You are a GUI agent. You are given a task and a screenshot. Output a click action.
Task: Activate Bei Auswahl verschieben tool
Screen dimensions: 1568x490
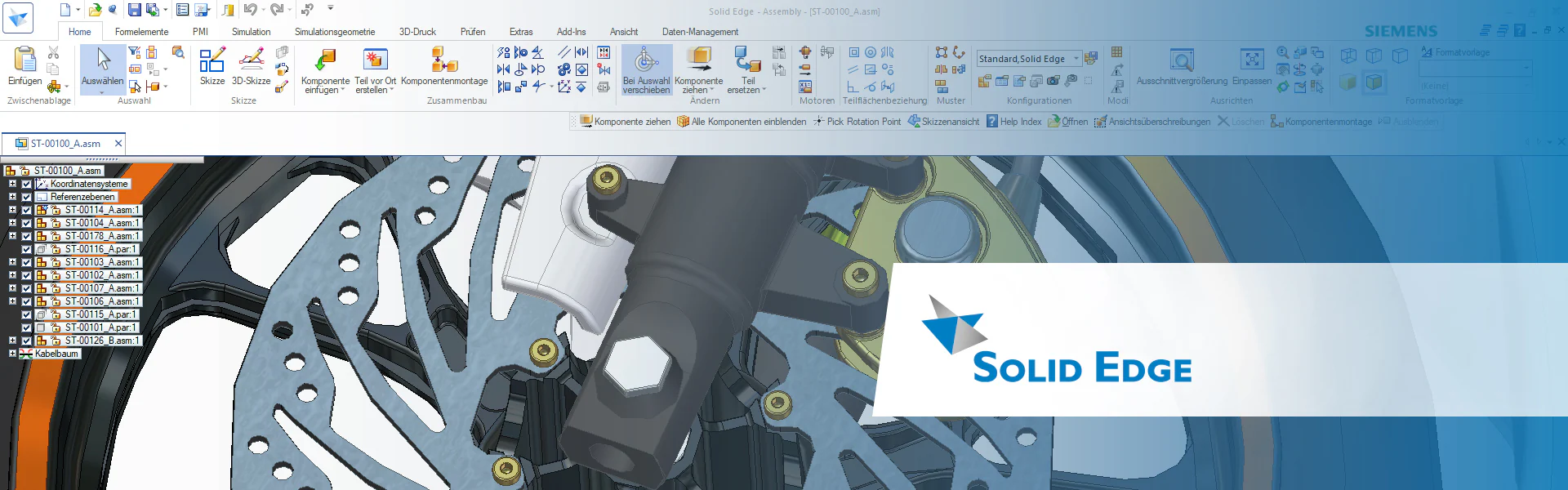click(x=646, y=60)
